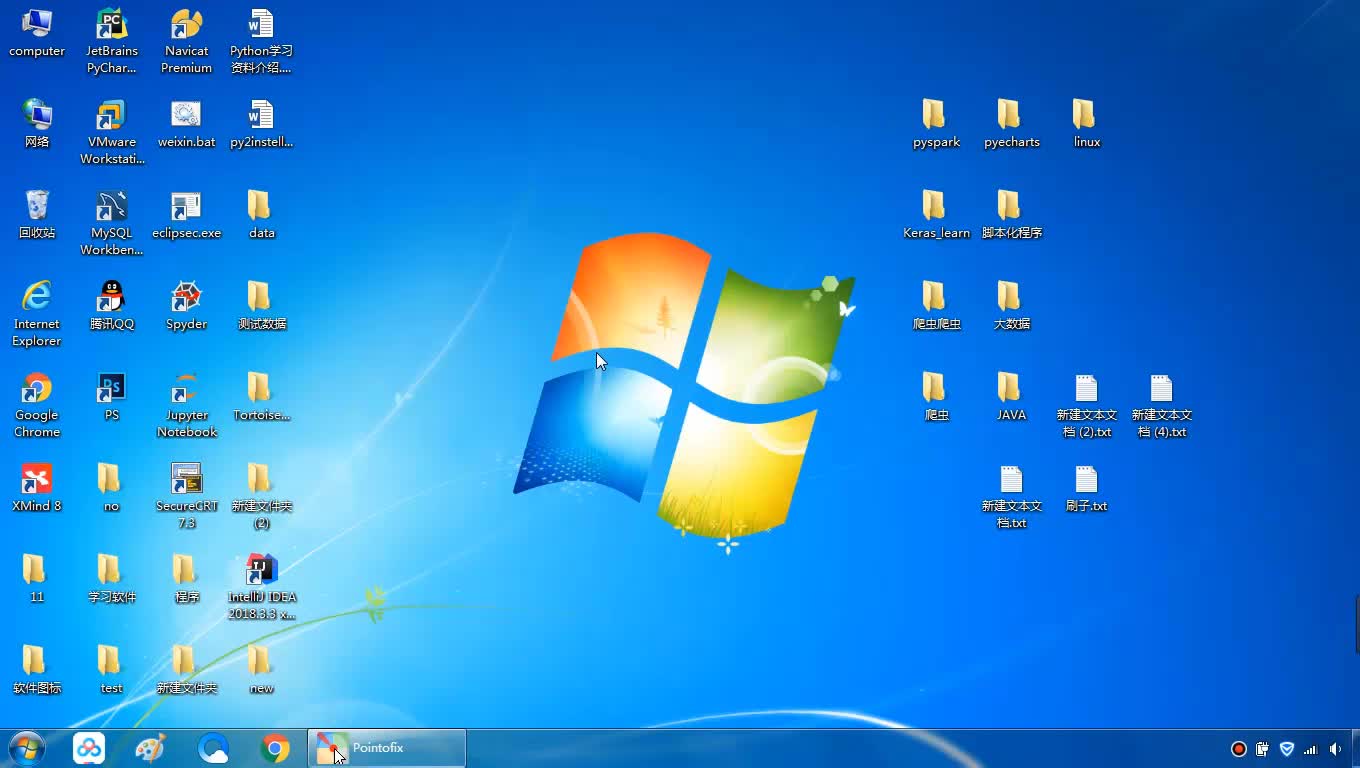
Task: Select the VMware Workstation icon
Action: click(111, 116)
